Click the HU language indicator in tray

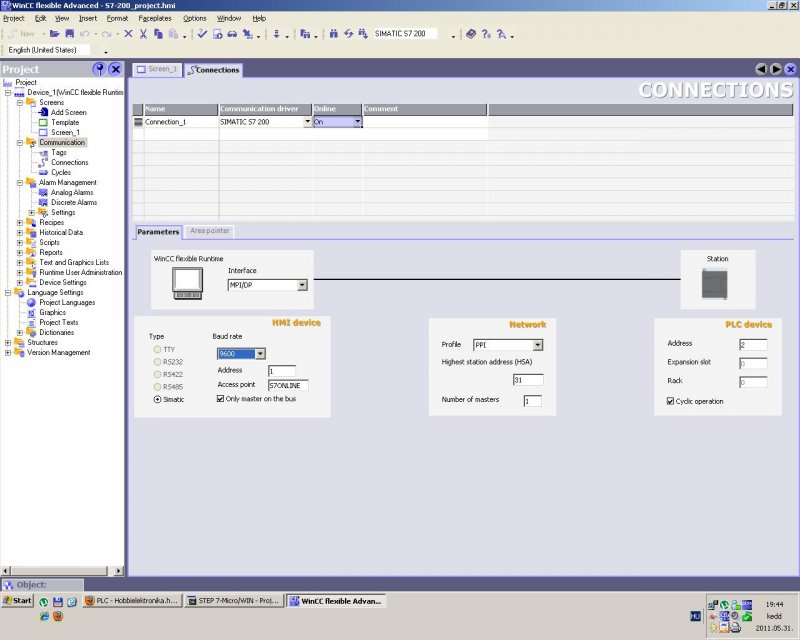pos(695,617)
